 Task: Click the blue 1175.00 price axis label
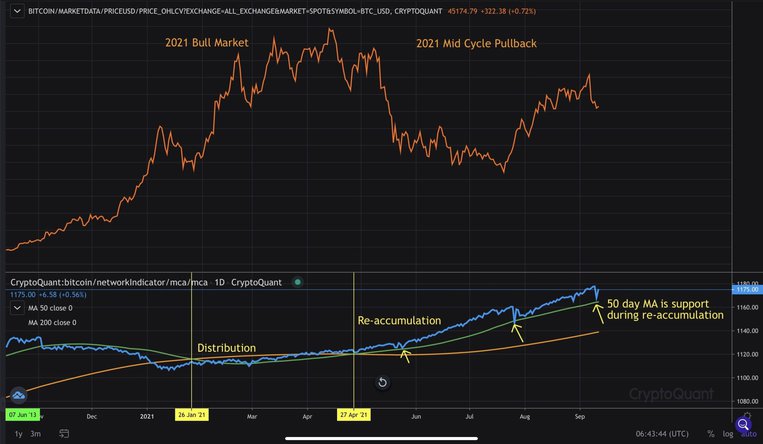tap(747, 289)
